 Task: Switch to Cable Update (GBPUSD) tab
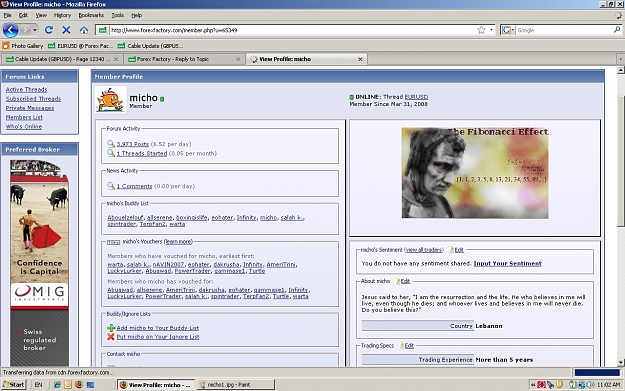59,59
